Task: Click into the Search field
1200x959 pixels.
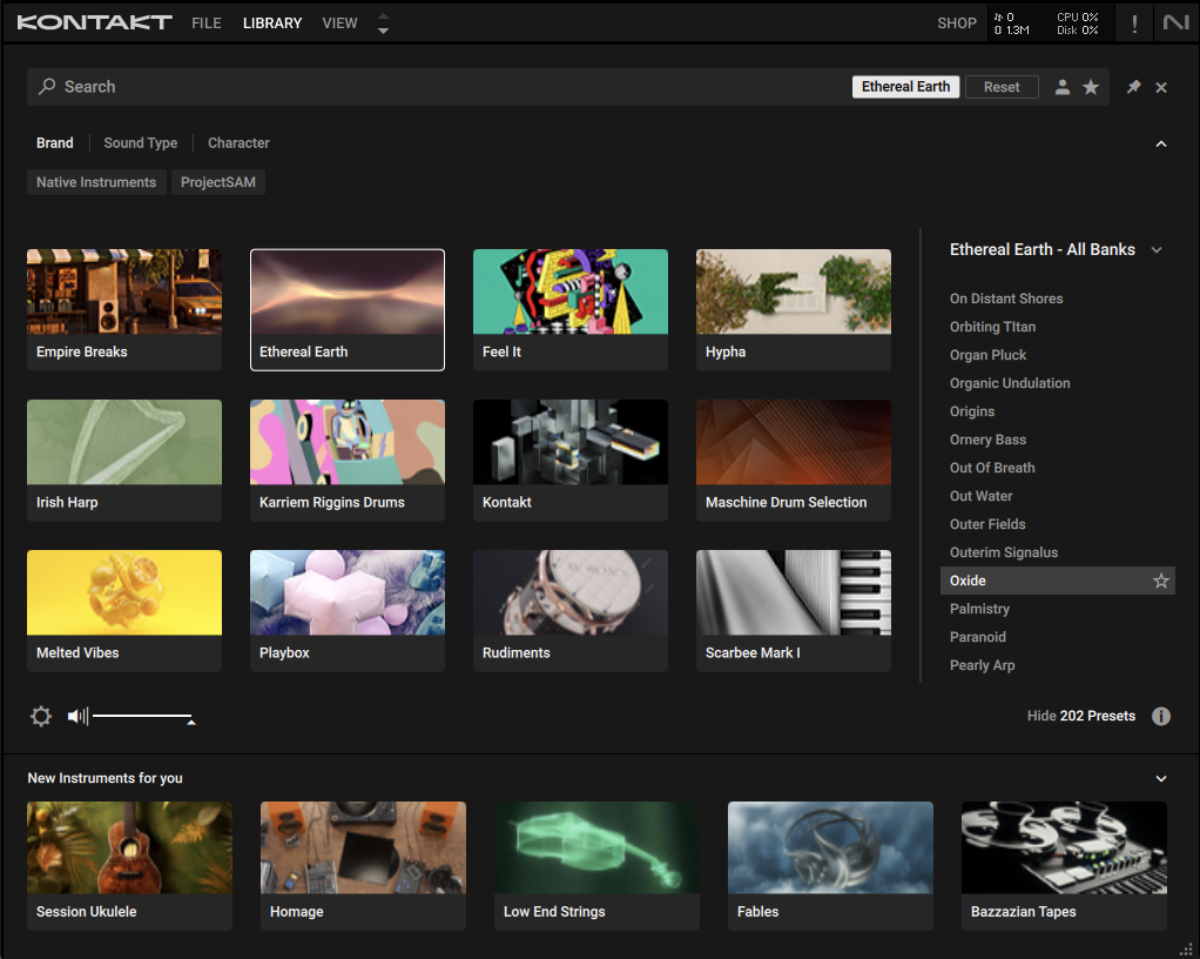Action: pyautogui.click(x=440, y=87)
